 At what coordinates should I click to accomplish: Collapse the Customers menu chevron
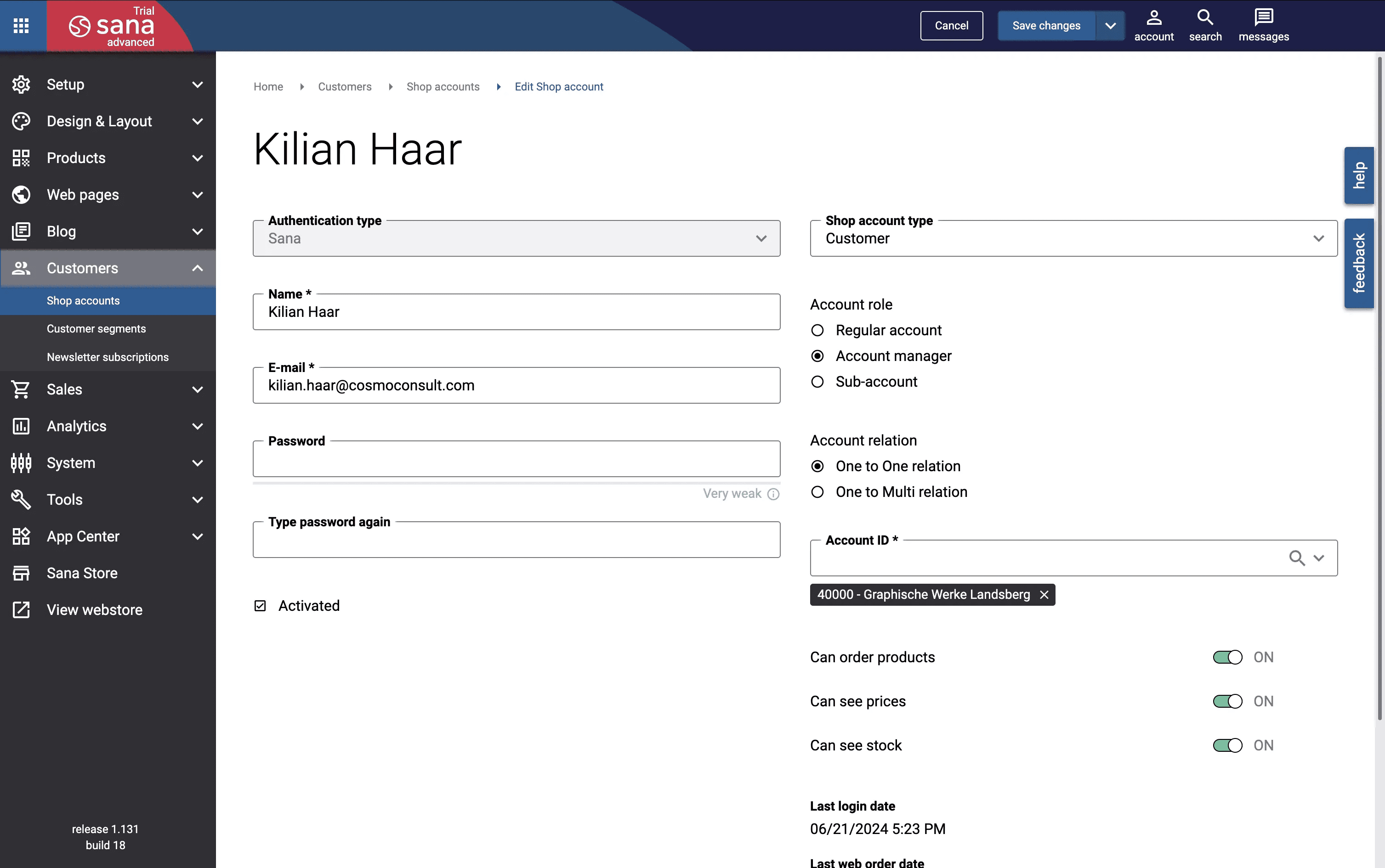[198, 268]
